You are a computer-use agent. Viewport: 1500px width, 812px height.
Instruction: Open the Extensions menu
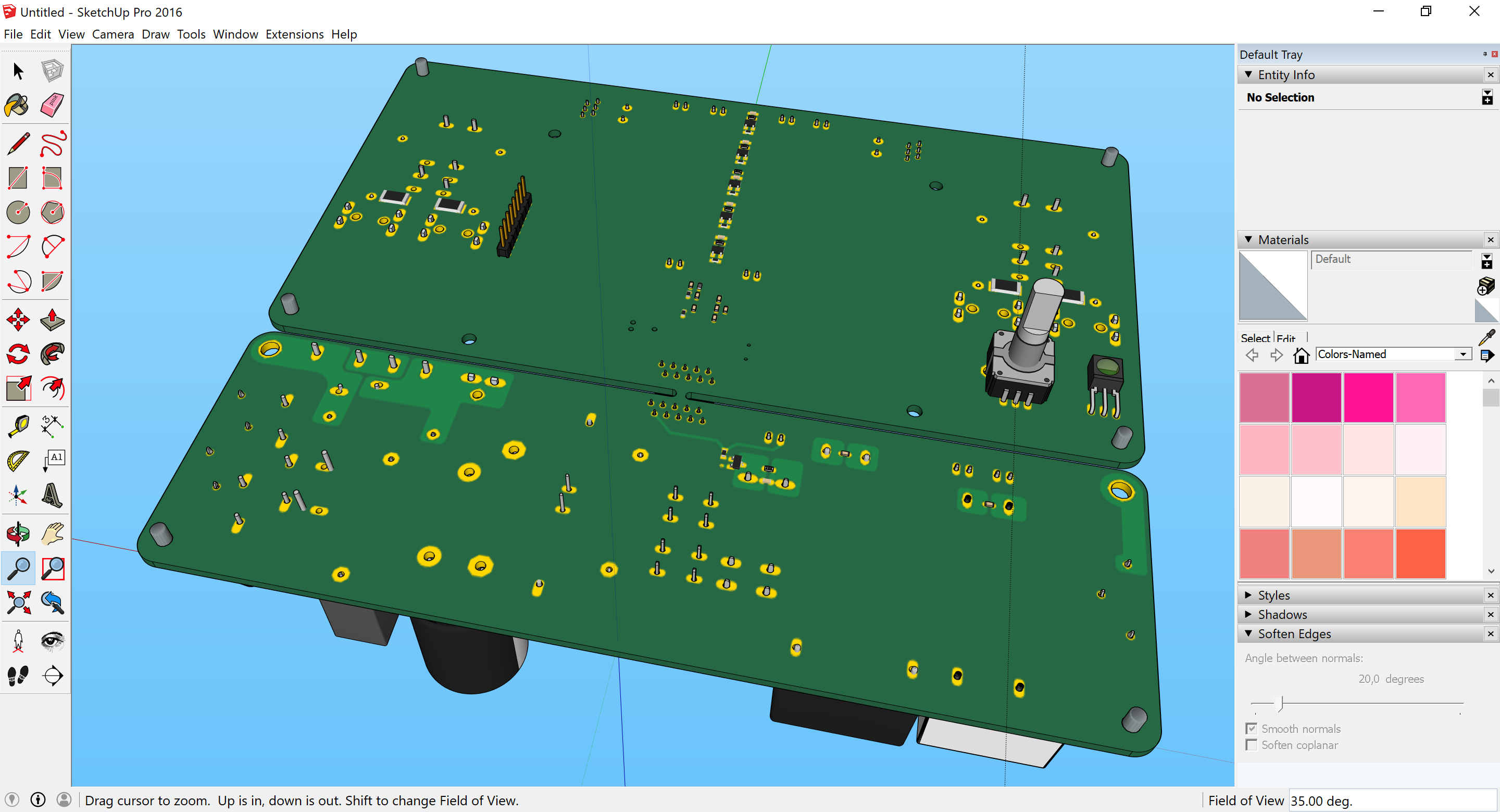[295, 34]
